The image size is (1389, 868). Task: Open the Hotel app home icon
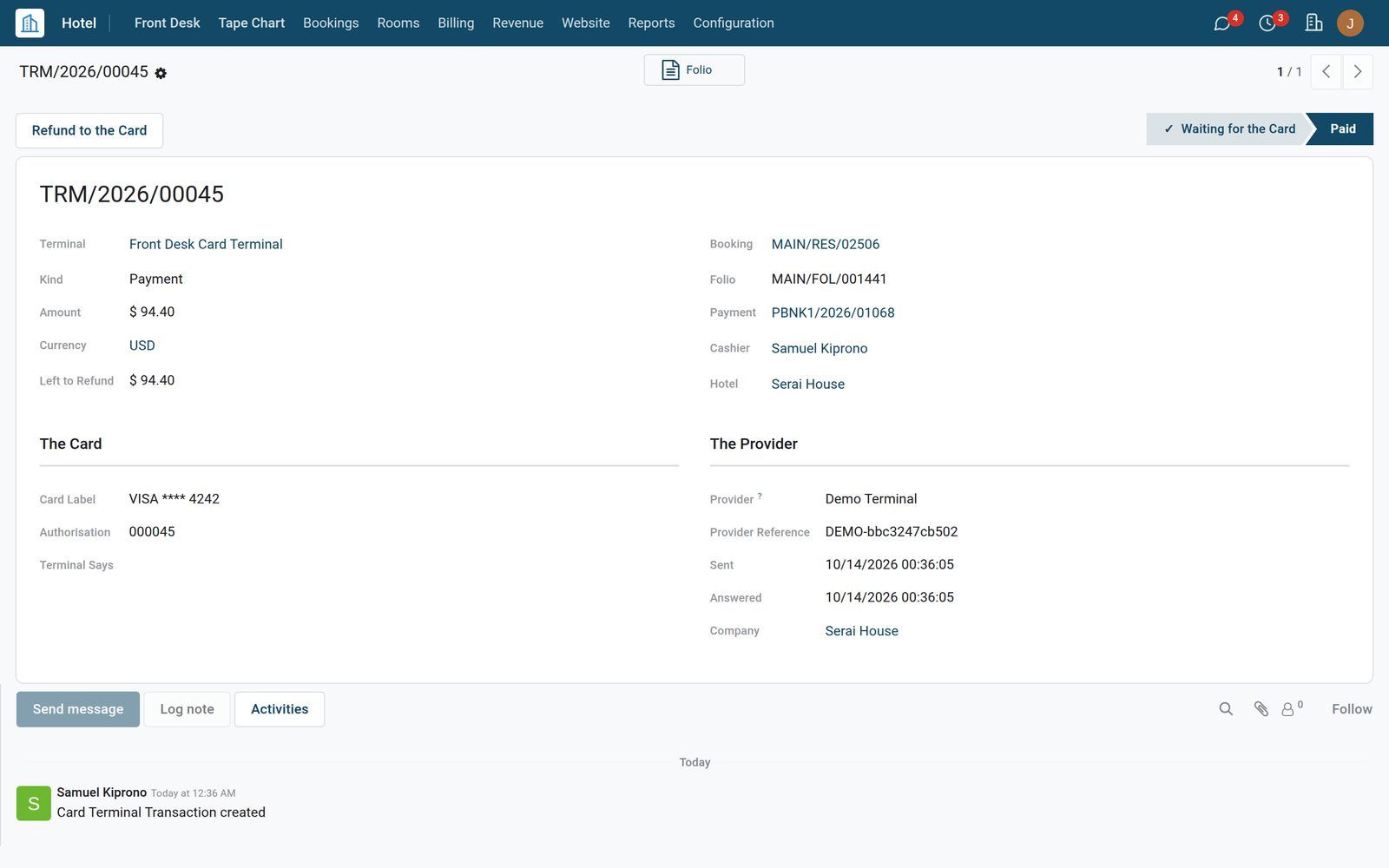click(x=30, y=23)
